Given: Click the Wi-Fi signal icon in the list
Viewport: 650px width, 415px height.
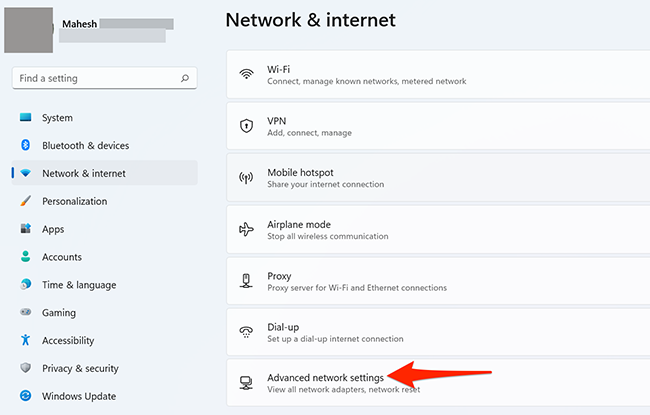Looking at the screenshot, I should pos(246,74).
